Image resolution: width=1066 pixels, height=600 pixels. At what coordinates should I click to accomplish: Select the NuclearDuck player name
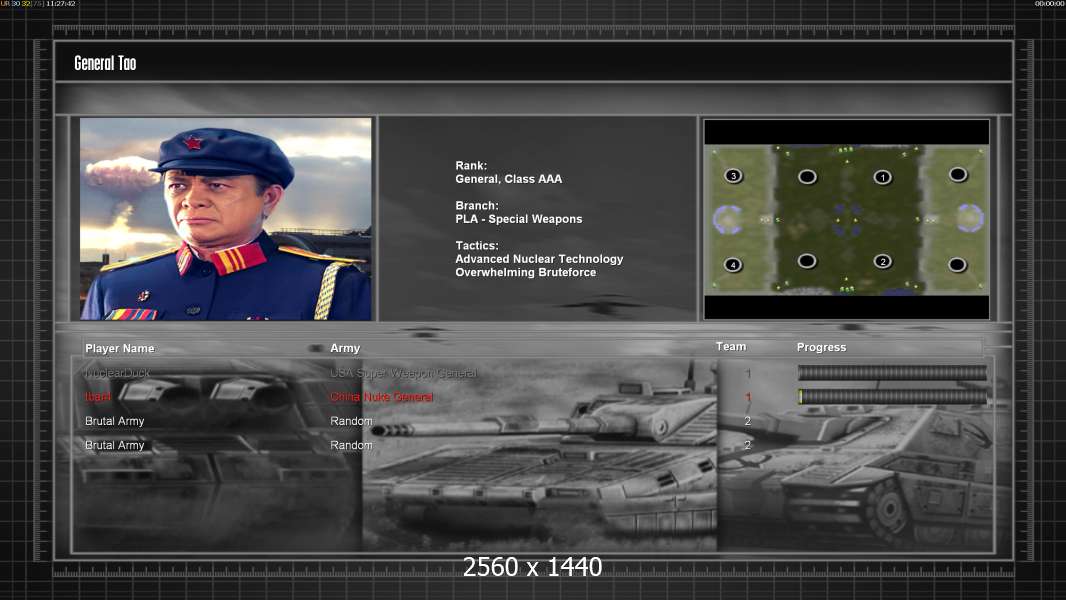pos(118,373)
